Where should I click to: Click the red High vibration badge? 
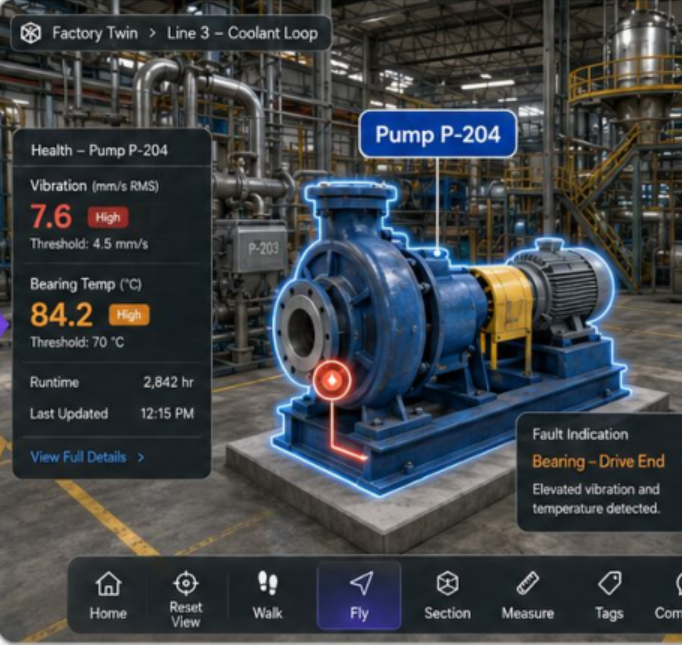click(108, 217)
